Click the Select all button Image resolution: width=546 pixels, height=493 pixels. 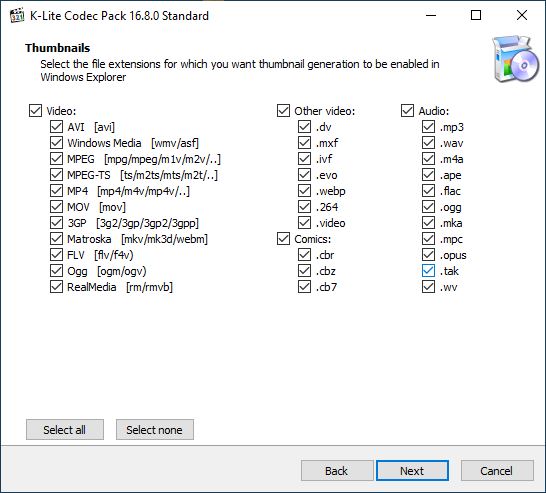pos(65,430)
